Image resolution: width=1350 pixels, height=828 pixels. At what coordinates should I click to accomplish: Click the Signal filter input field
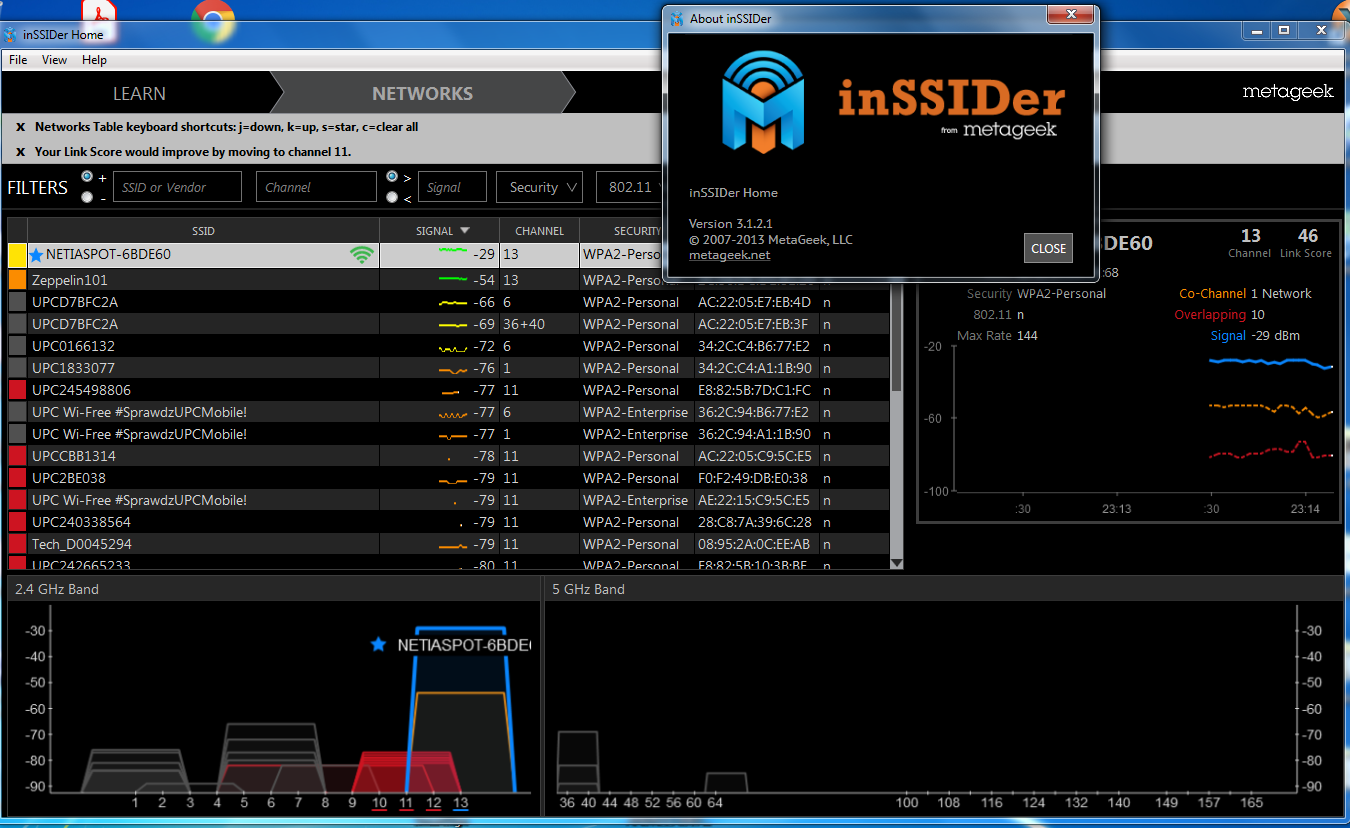tap(452, 187)
